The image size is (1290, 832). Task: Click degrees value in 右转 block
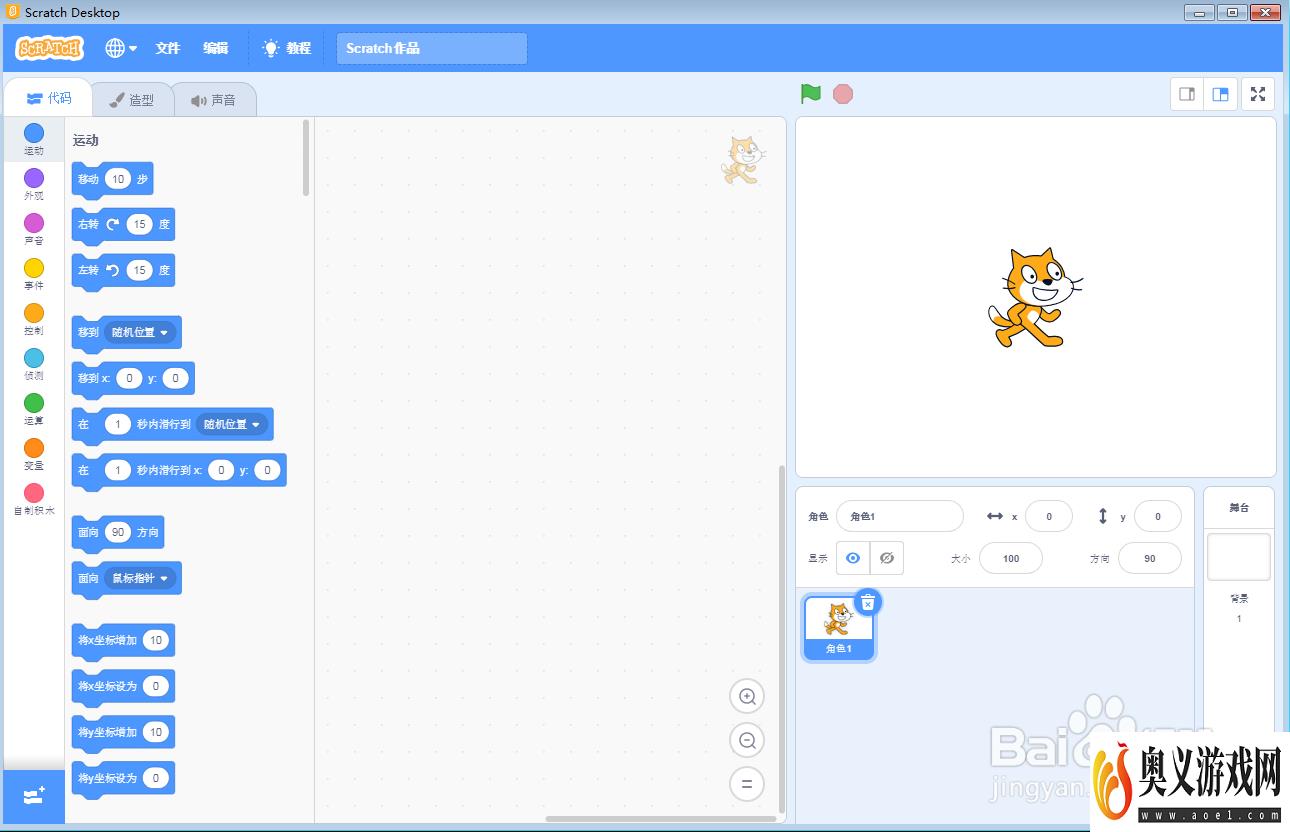[139, 224]
